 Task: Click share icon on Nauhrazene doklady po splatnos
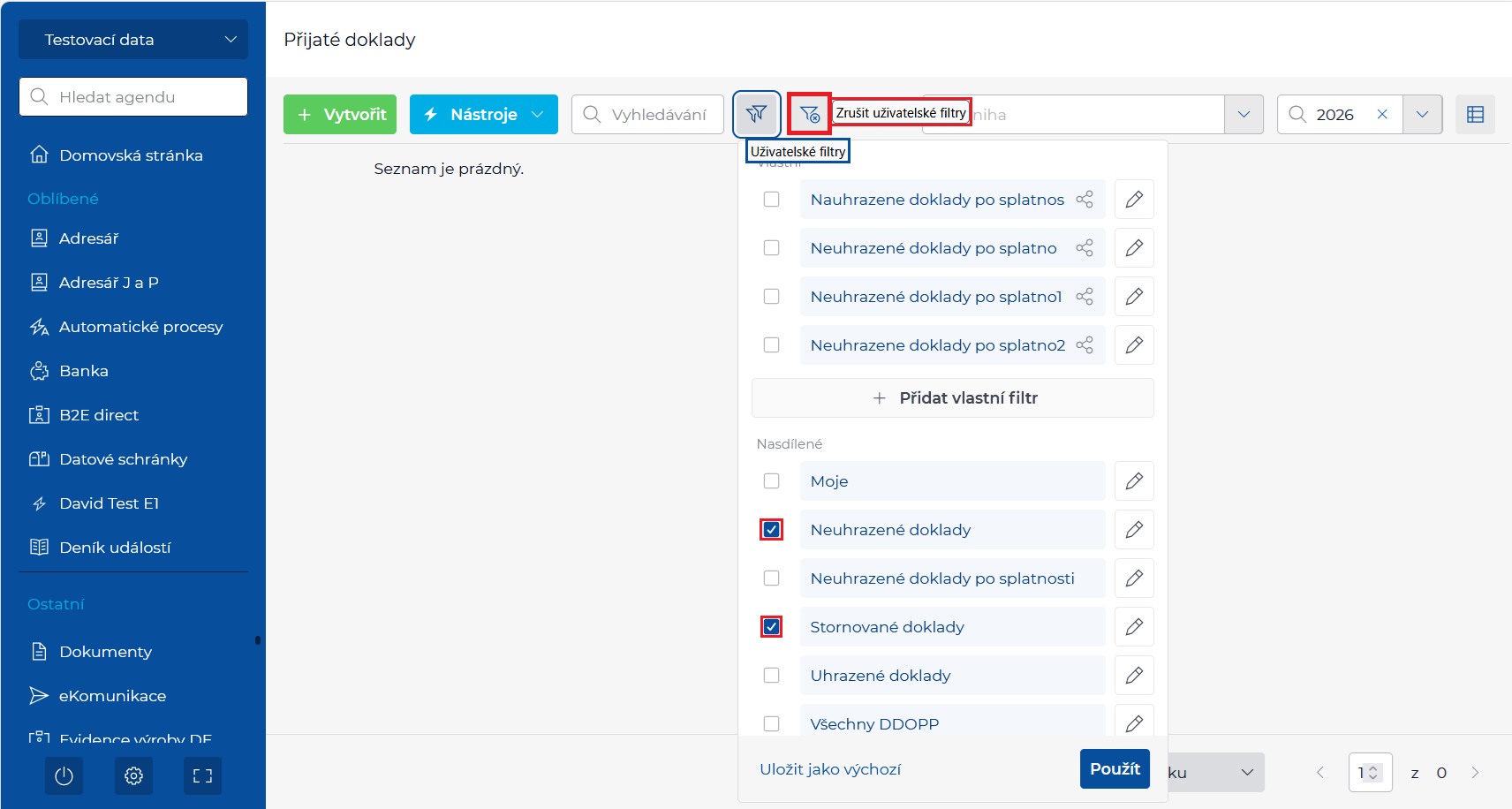pos(1085,200)
